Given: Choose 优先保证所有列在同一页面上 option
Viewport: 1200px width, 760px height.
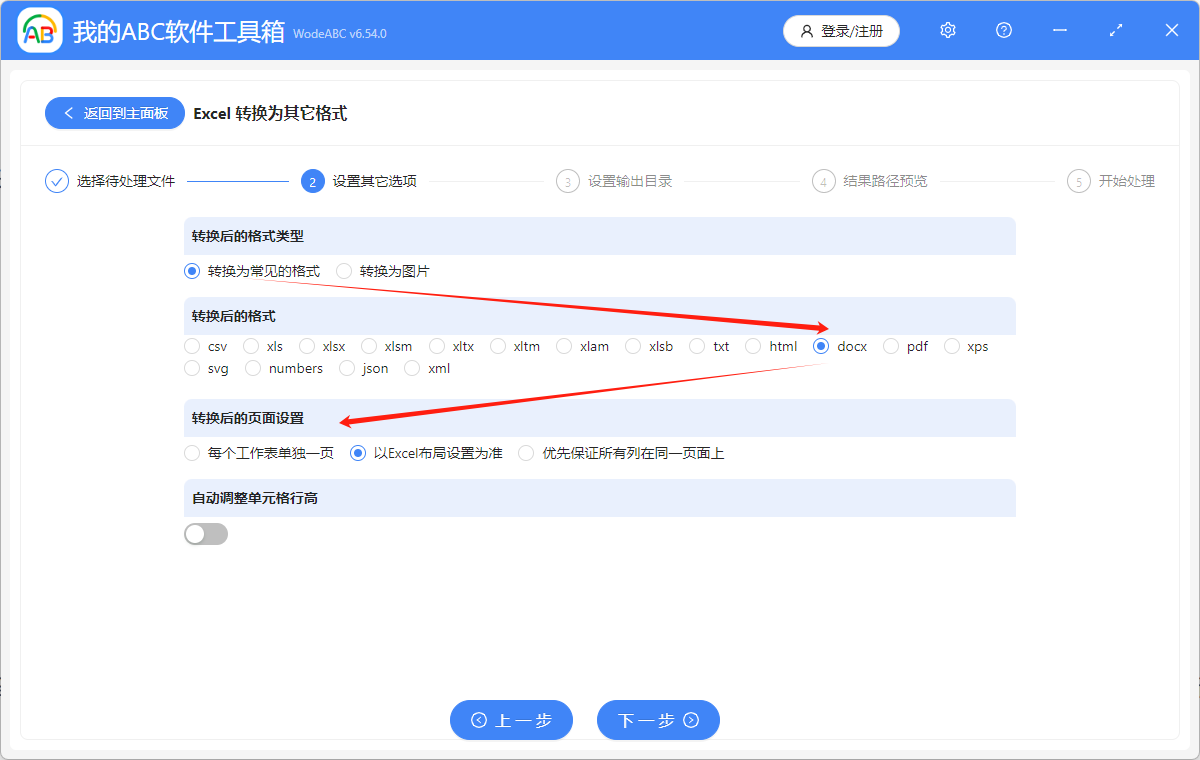Looking at the screenshot, I should 526,452.
